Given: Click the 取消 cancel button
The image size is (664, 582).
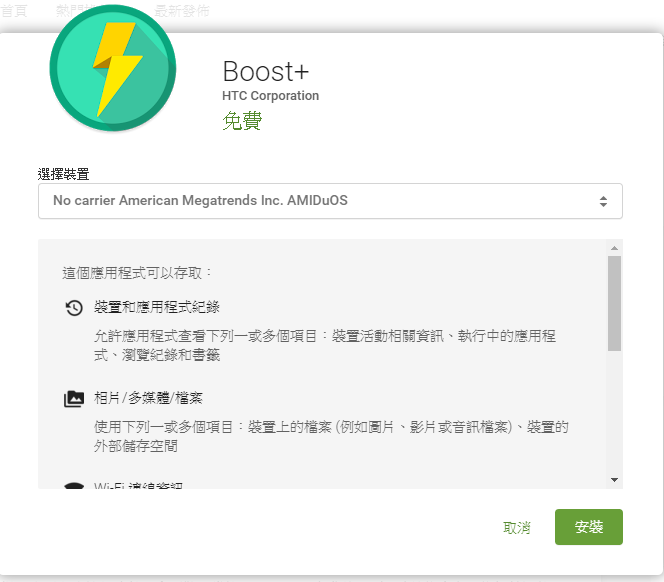Looking at the screenshot, I should point(517,528).
